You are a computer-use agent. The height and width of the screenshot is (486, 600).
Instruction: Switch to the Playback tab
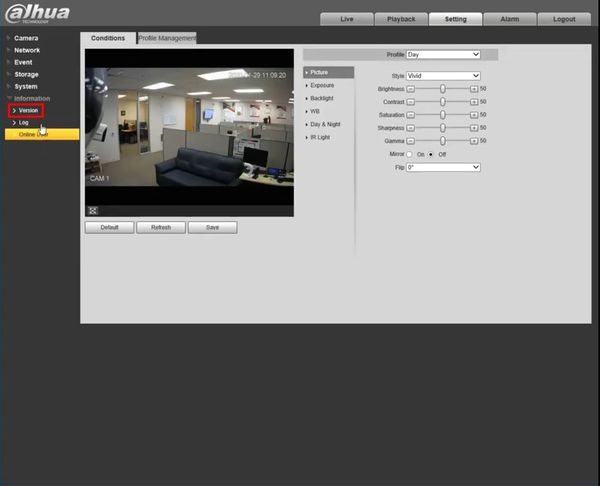click(401, 19)
